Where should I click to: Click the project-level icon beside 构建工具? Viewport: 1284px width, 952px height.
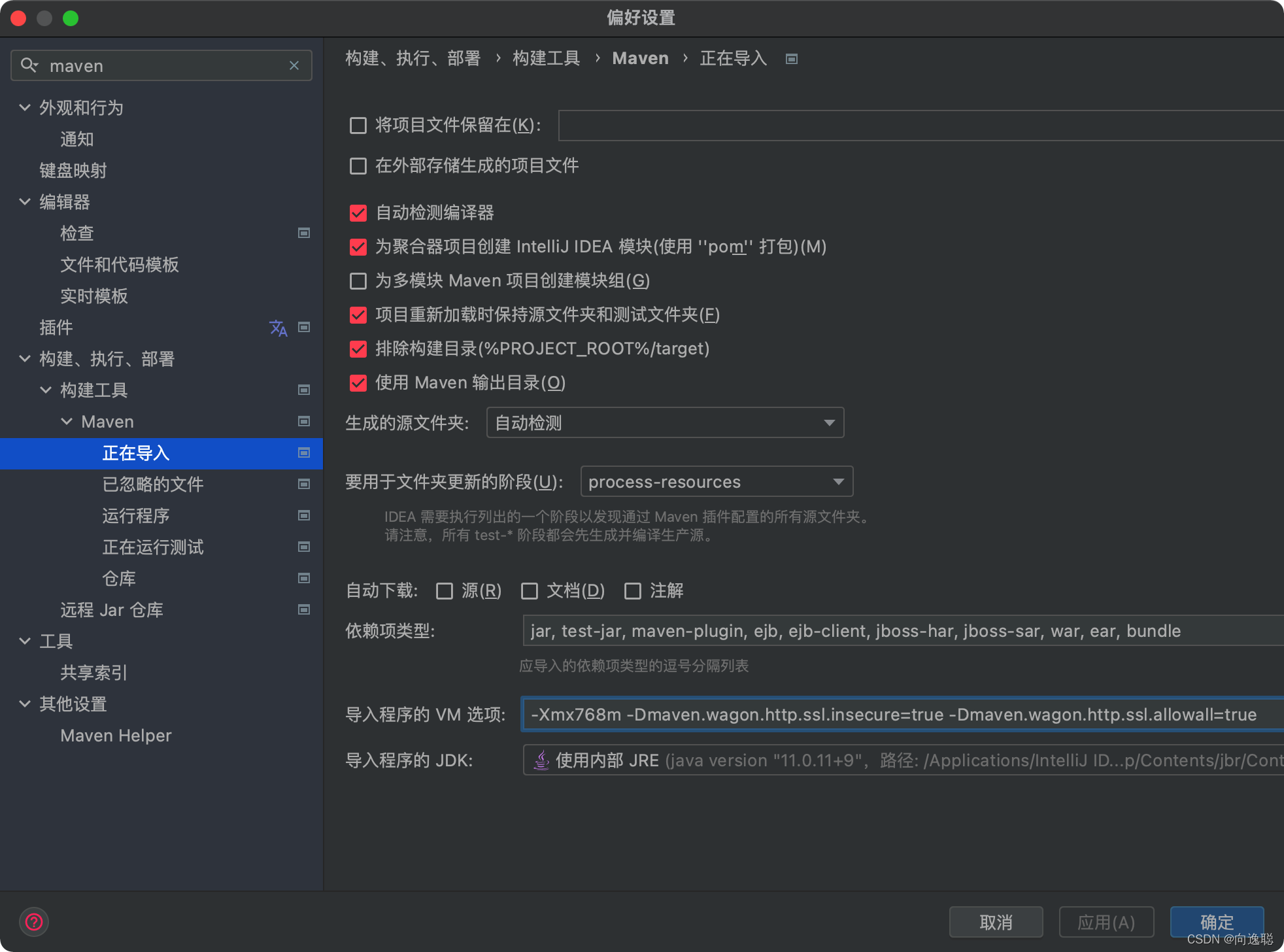point(304,390)
